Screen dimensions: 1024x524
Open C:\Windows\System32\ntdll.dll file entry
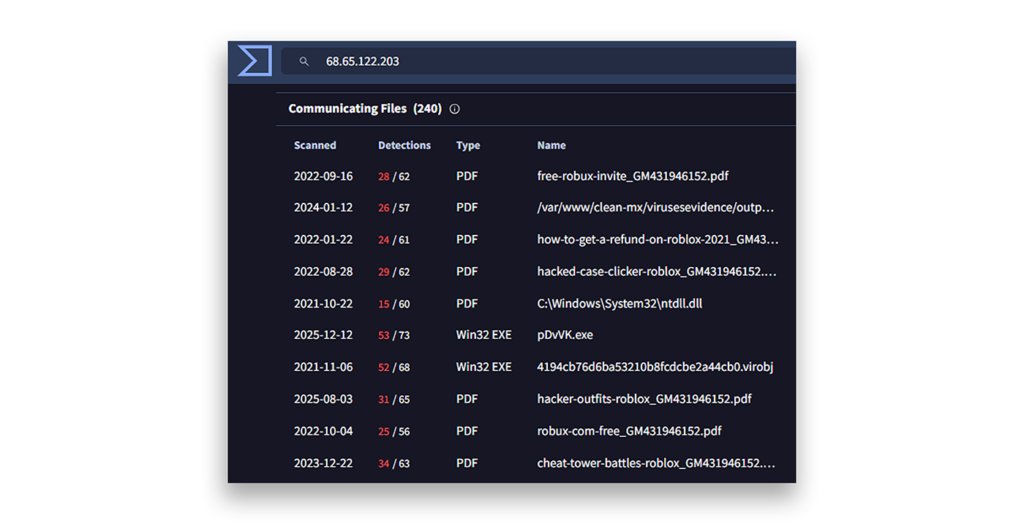(620, 303)
